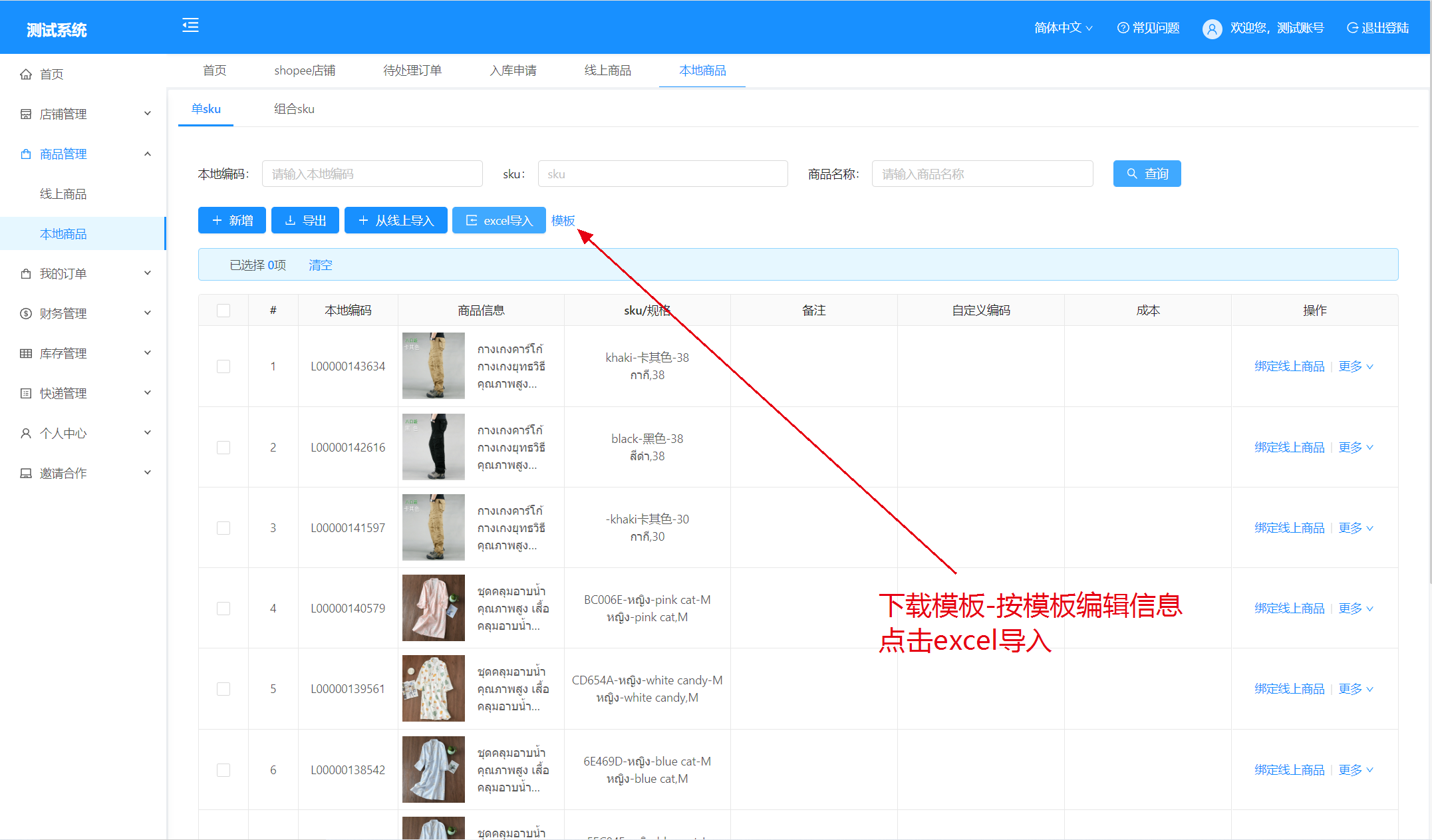Viewport: 1432px width, 840px height.
Task: Expand the 快递管理 sidebar menu chevron
Action: (148, 393)
